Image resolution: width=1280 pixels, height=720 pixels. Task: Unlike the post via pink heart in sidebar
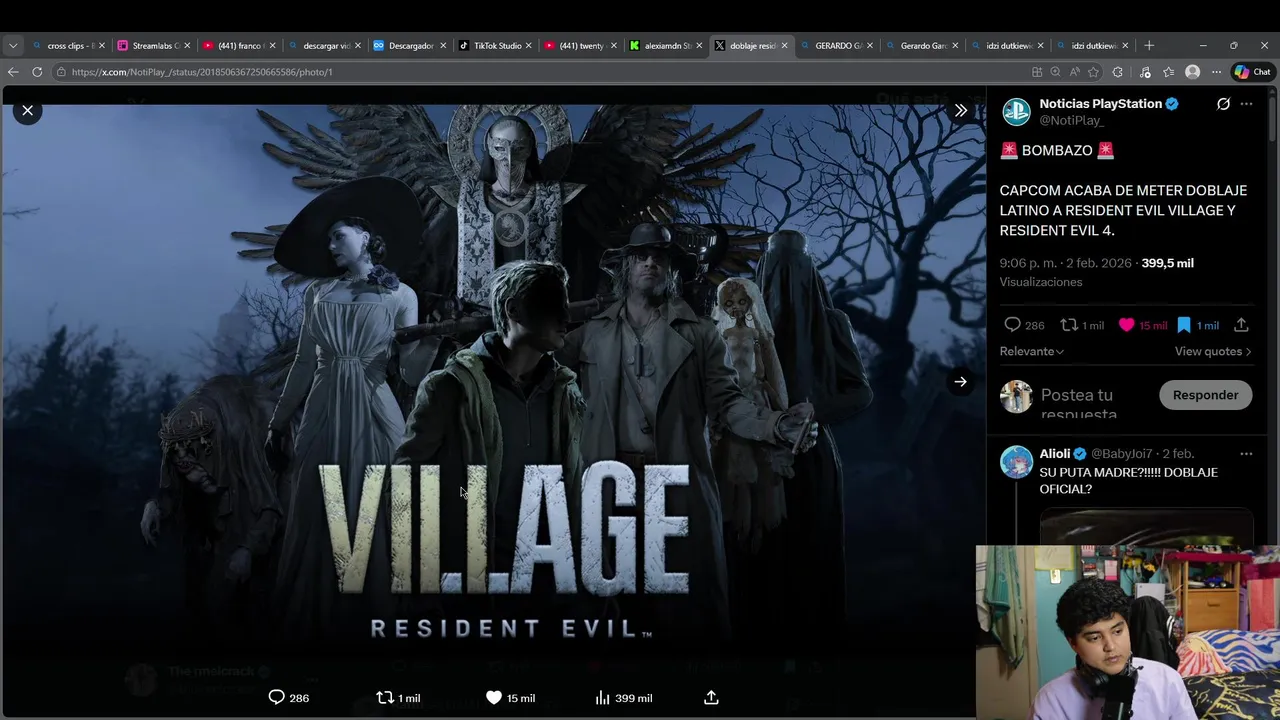1126,325
